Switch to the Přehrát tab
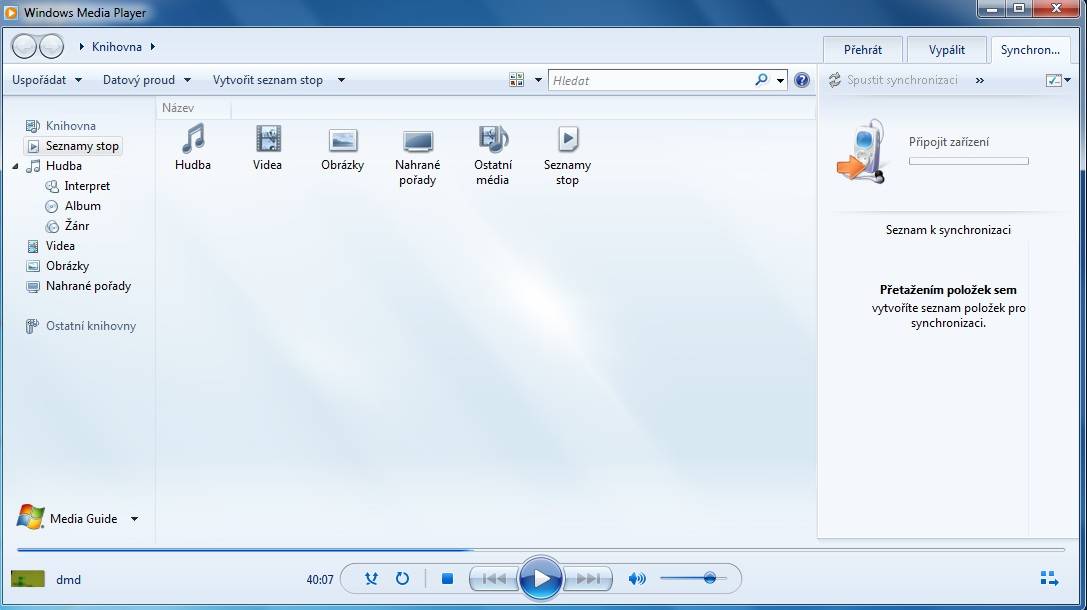 tap(863, 50)
